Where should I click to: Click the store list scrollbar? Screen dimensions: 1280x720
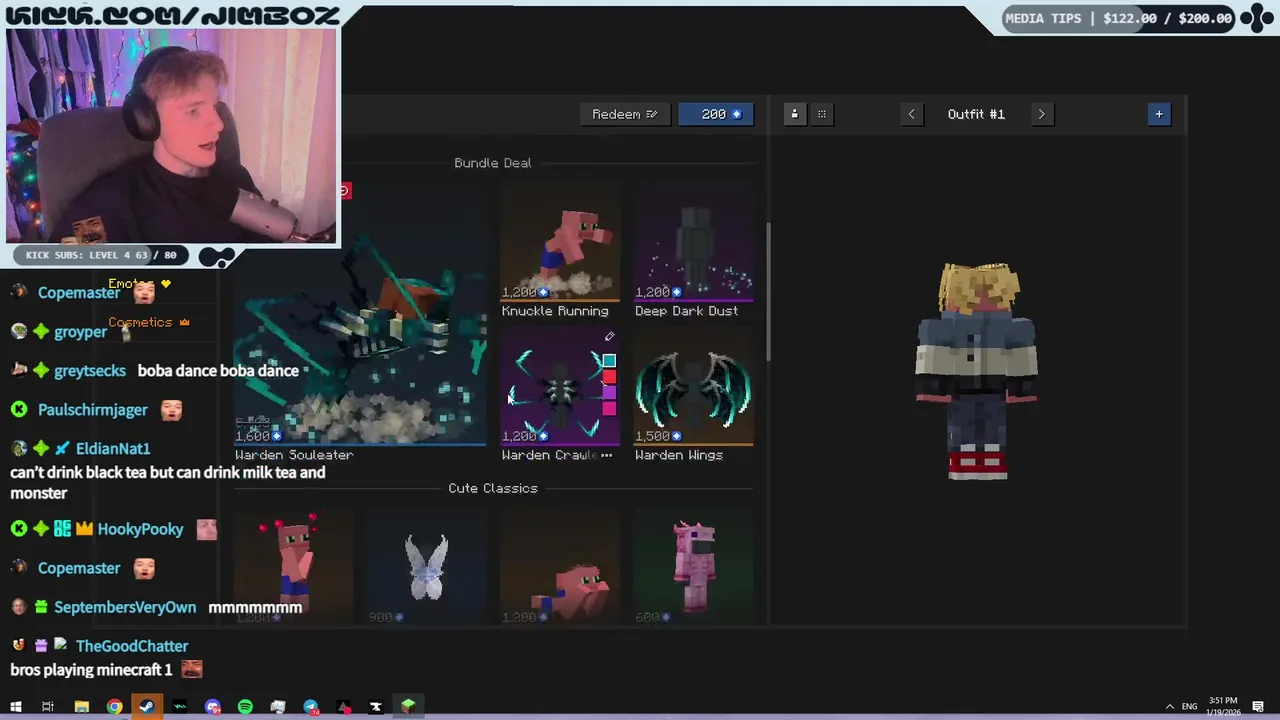point(768,292)
